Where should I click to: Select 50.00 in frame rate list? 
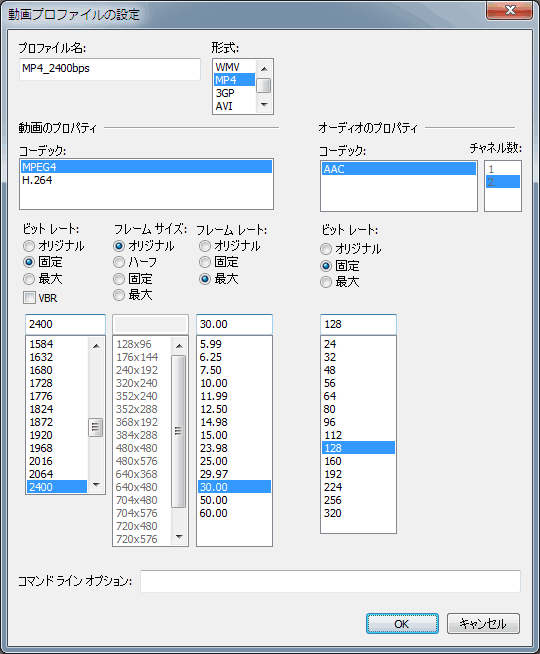234,500
